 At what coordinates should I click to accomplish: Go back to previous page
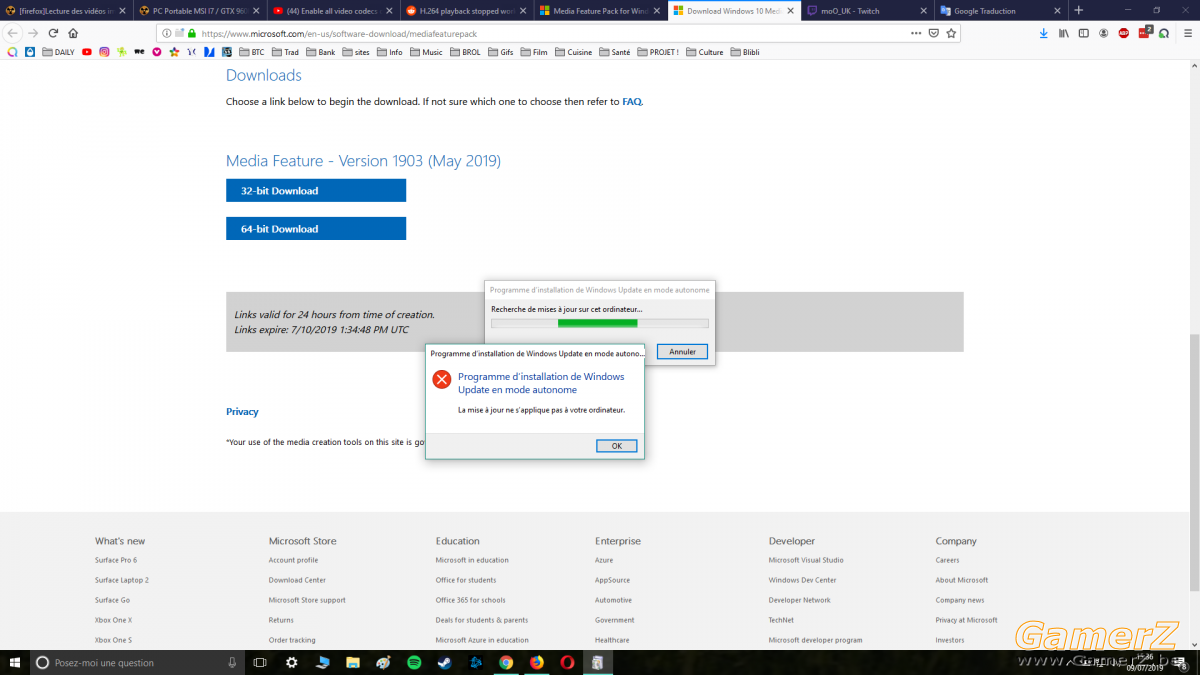coord(13,33)
